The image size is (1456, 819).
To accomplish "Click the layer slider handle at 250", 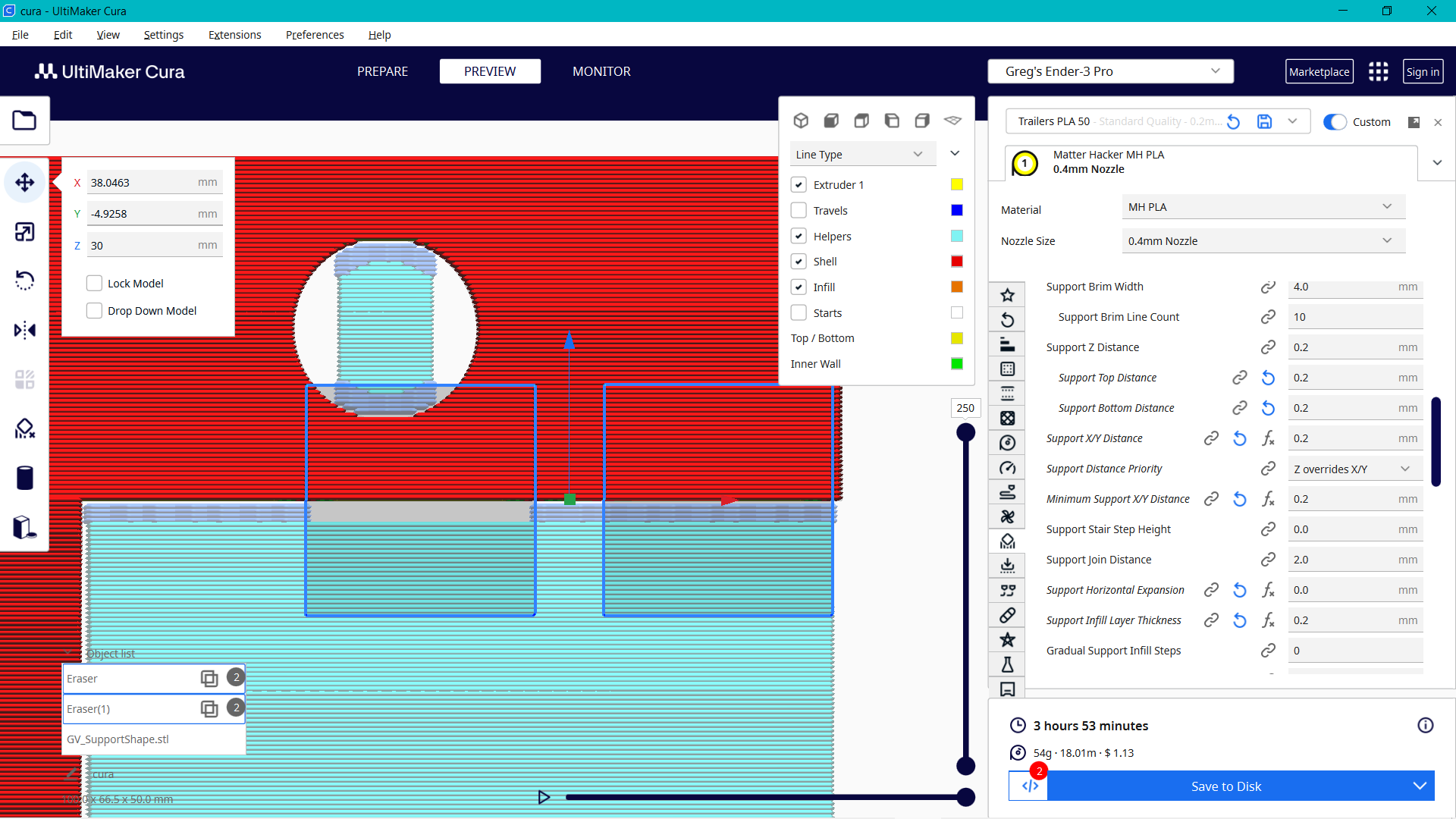I will pyautogui.click(x=965, y=431).
